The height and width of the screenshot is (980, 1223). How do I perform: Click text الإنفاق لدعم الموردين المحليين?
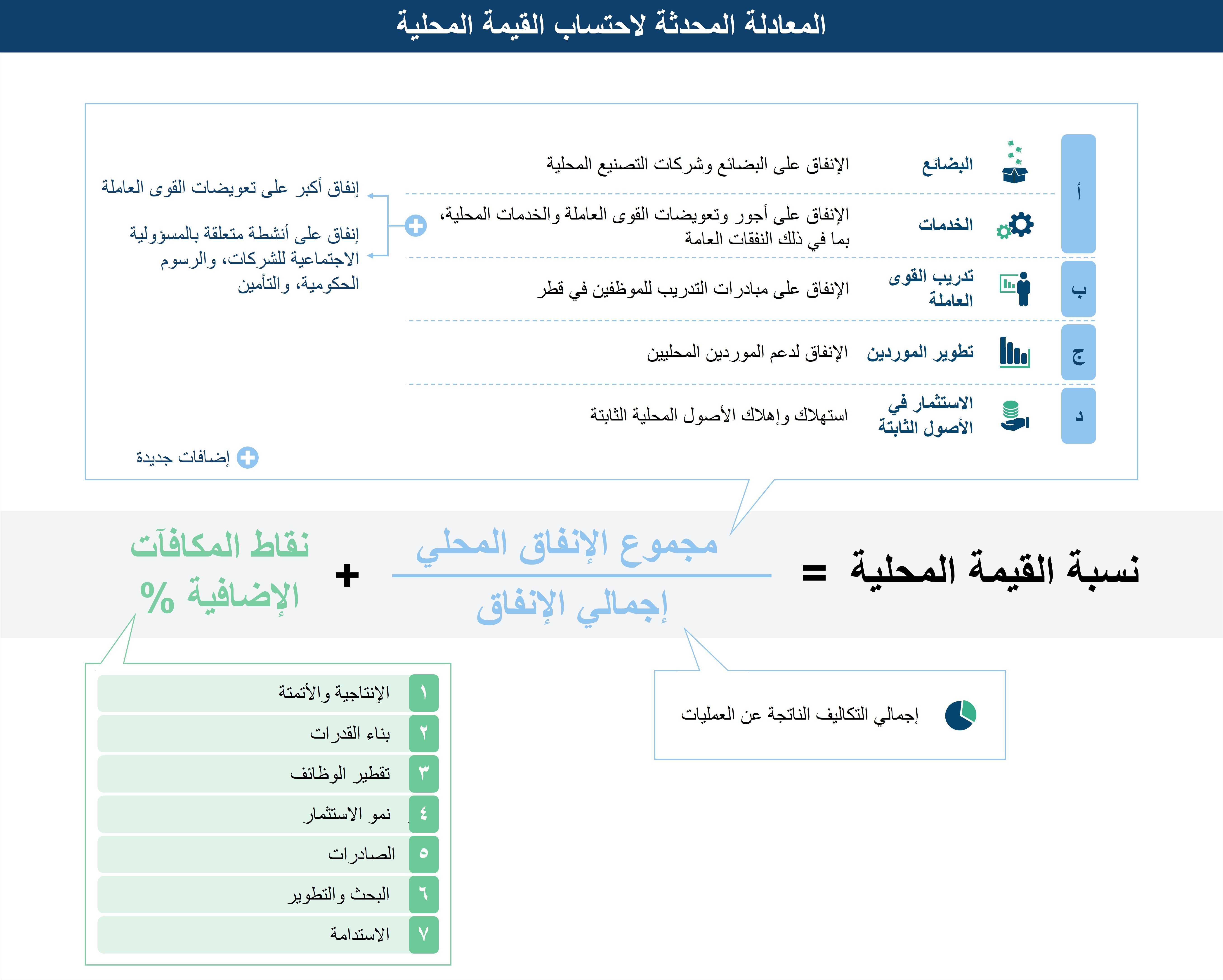[x=747, y=353]
